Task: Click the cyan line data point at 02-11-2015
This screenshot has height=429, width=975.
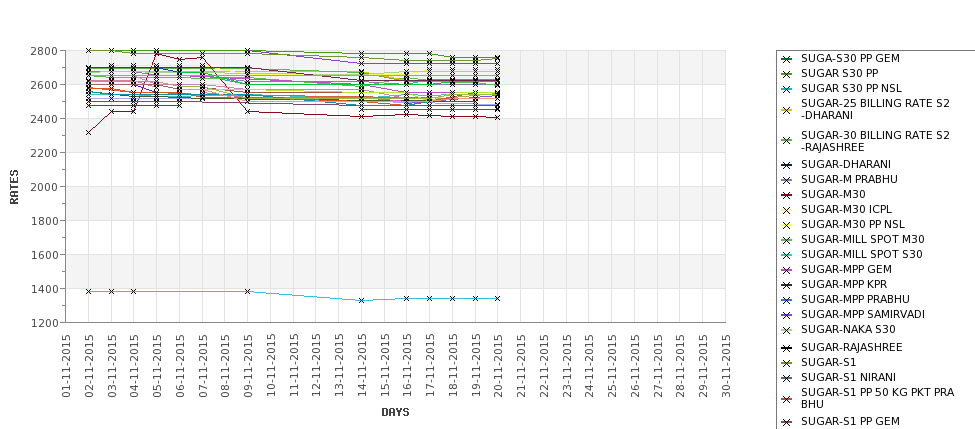Action: click(x=88, y=291)
